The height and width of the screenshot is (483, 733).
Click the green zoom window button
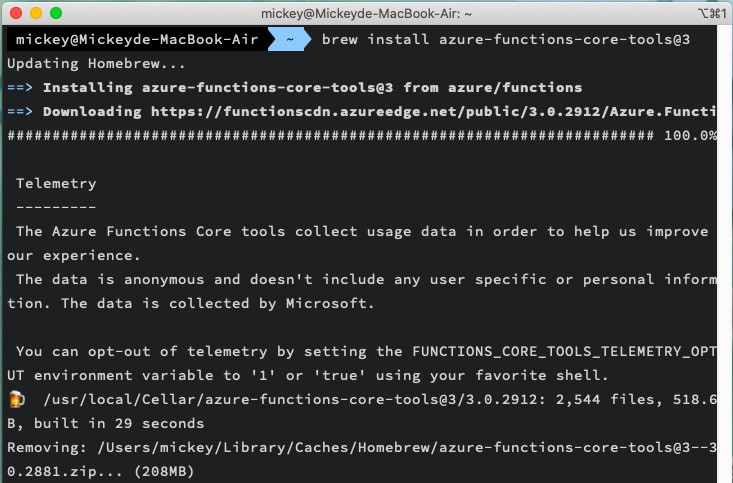pyautogui.click(x=54, y=14)
